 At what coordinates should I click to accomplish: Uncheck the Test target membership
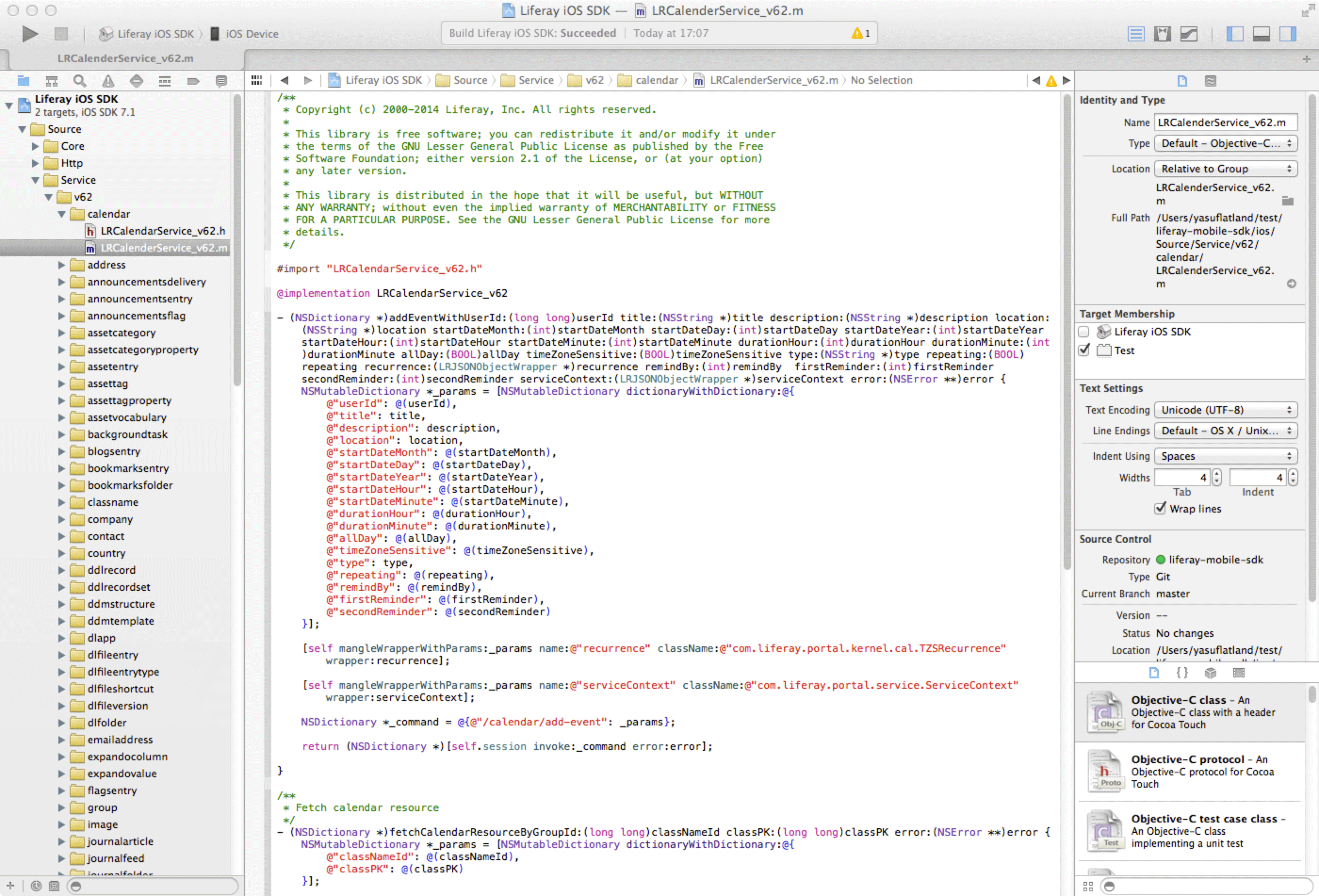coord(1083,350)
